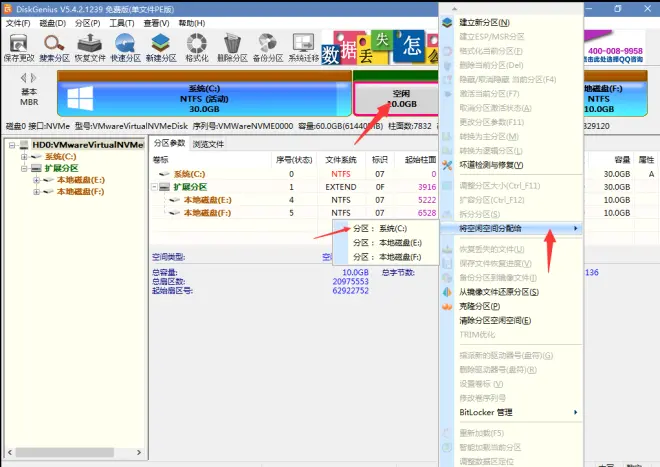Select HD0:VMwareVirtualNVMe tree root
The height and width of the screenshot is (467, 660).
[88, 145]
